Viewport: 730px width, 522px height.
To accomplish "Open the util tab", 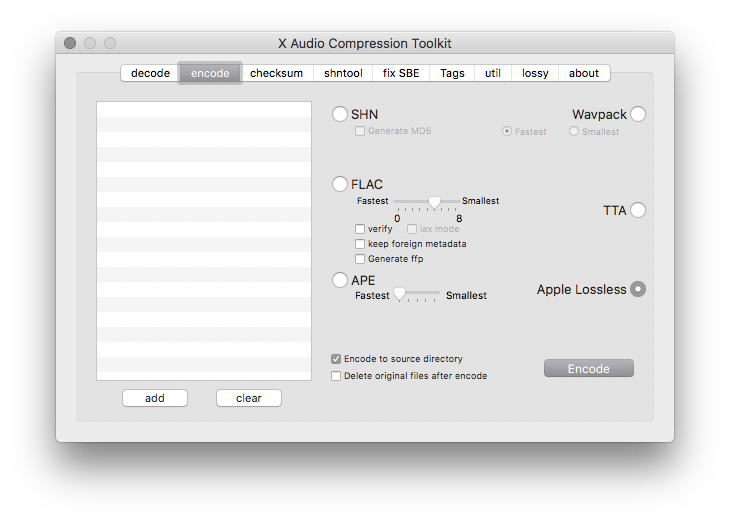I will pyautogui.click(x=493, y=73).
